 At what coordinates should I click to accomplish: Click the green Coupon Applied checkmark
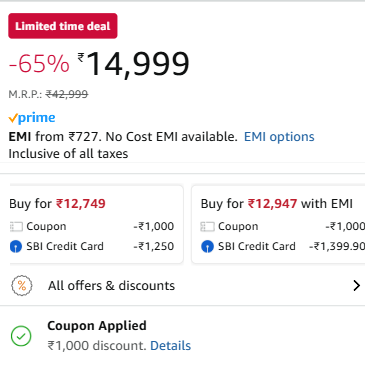[21, 336]
